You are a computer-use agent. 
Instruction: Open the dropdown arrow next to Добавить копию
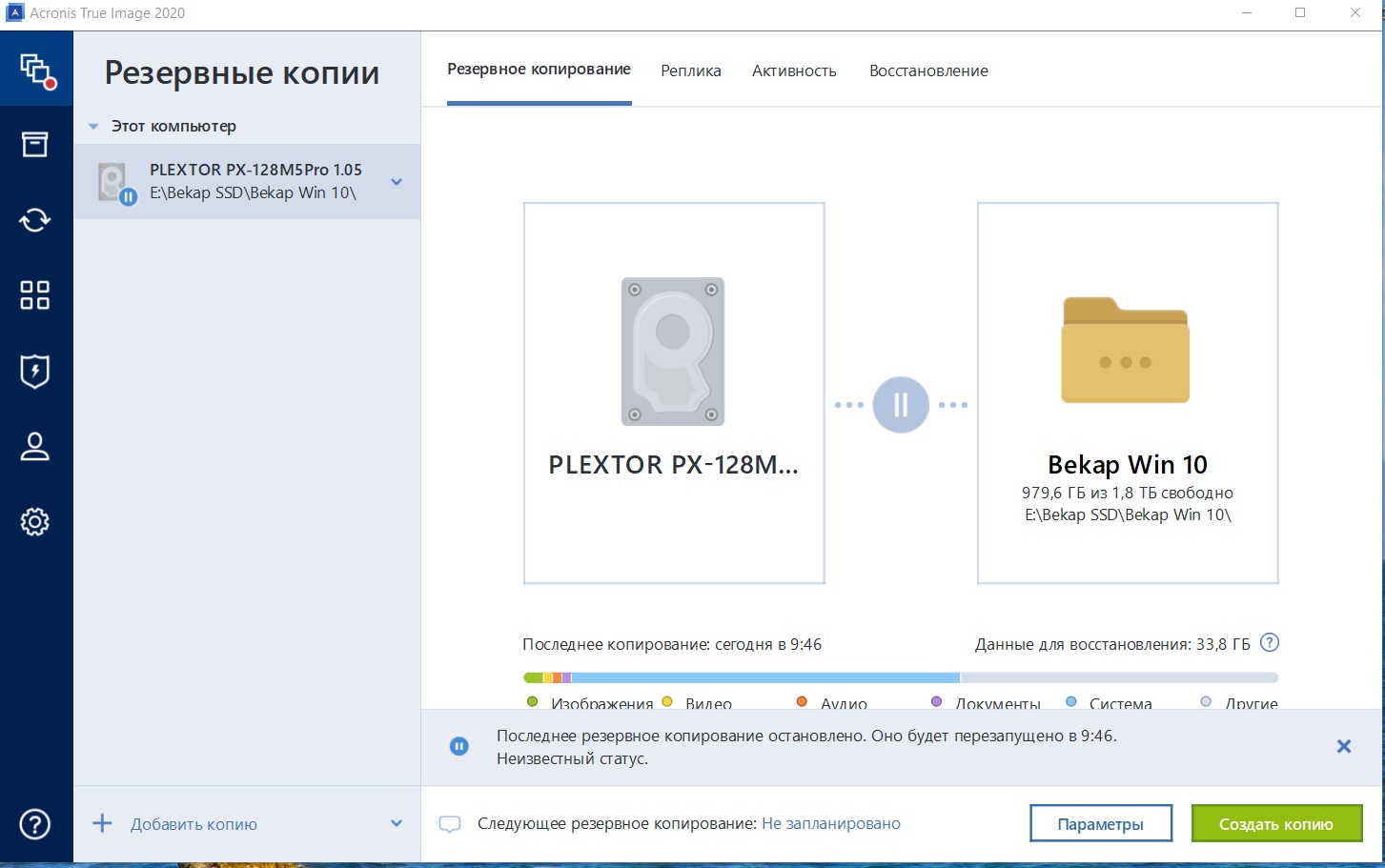click(x=397, y=823)
